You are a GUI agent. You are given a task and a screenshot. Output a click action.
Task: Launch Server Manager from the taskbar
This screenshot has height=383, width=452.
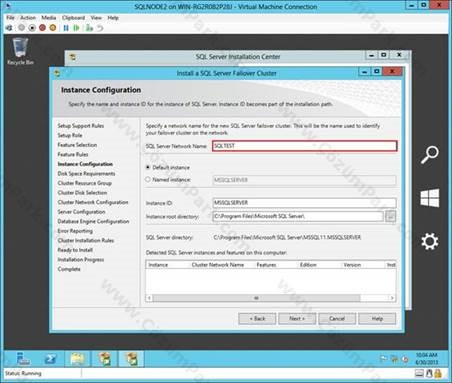23,359
